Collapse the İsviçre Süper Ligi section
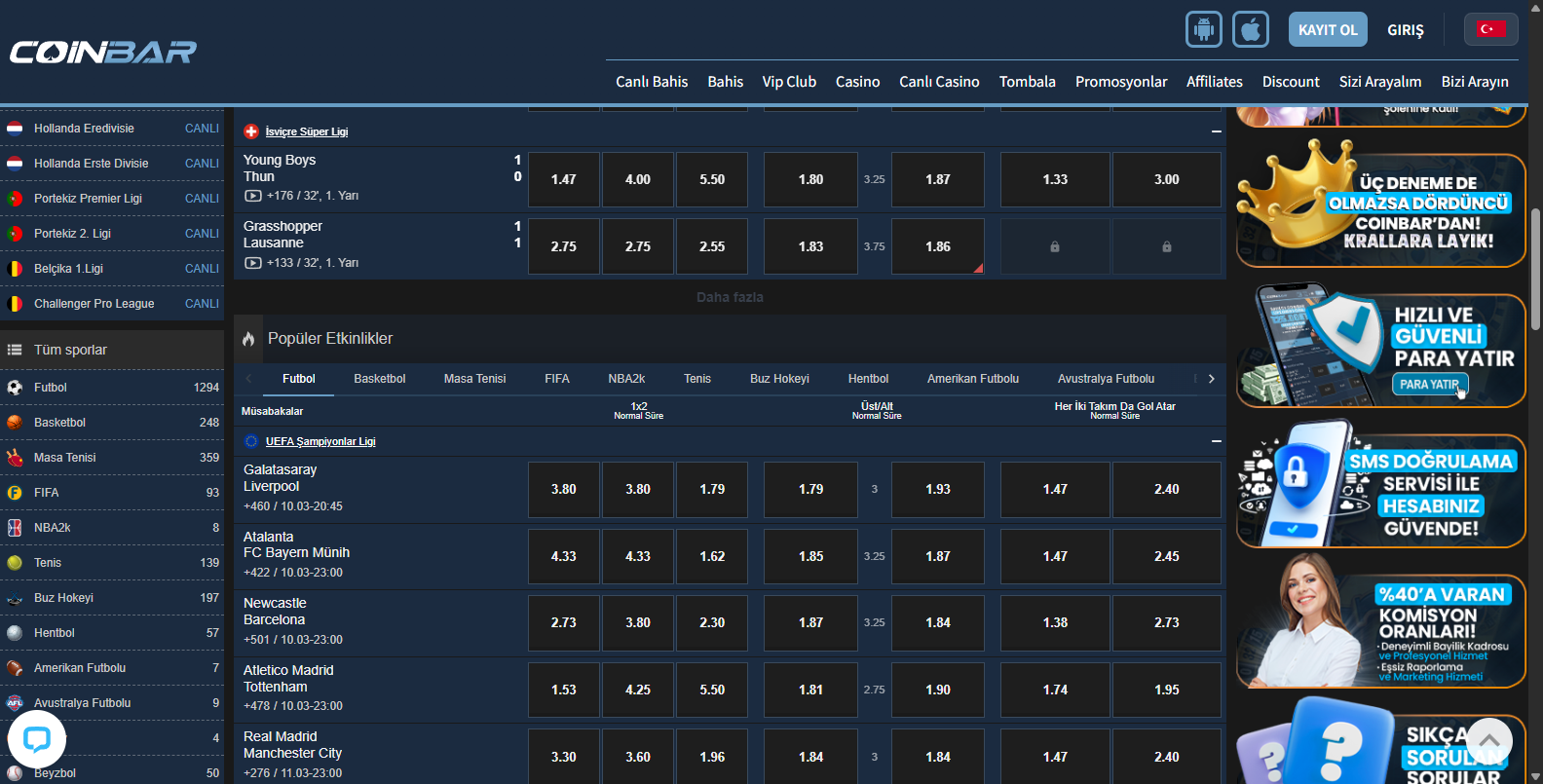This screenshot has height=784, width=1543. pos(1216,131)
